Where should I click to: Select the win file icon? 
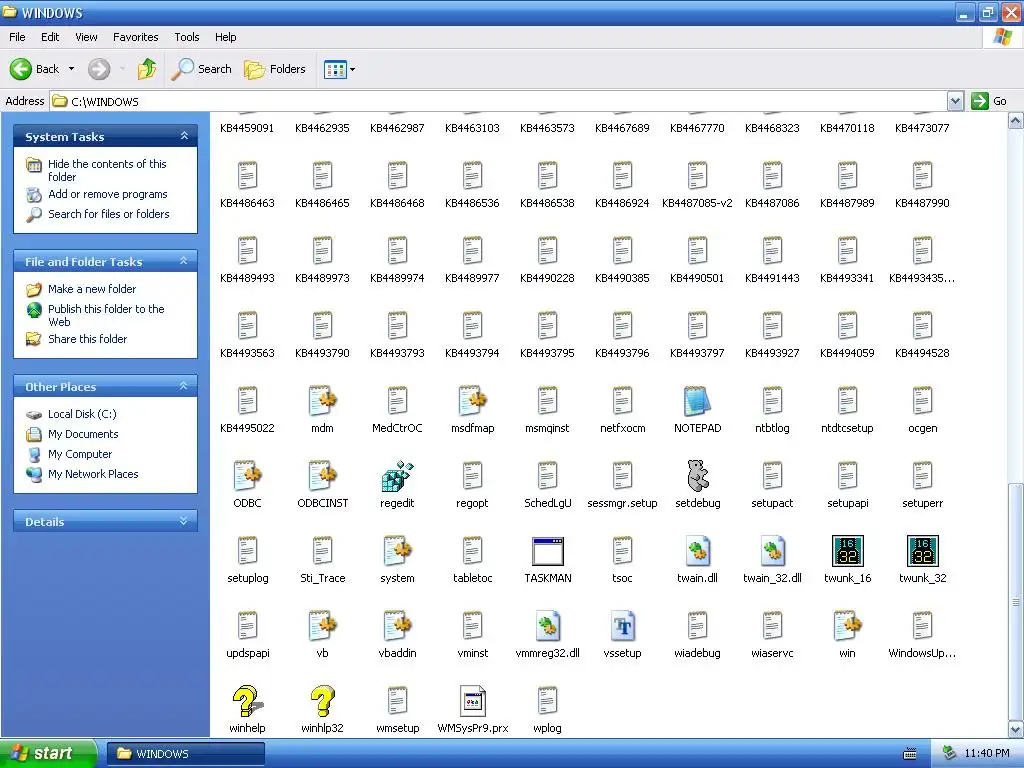847,626
